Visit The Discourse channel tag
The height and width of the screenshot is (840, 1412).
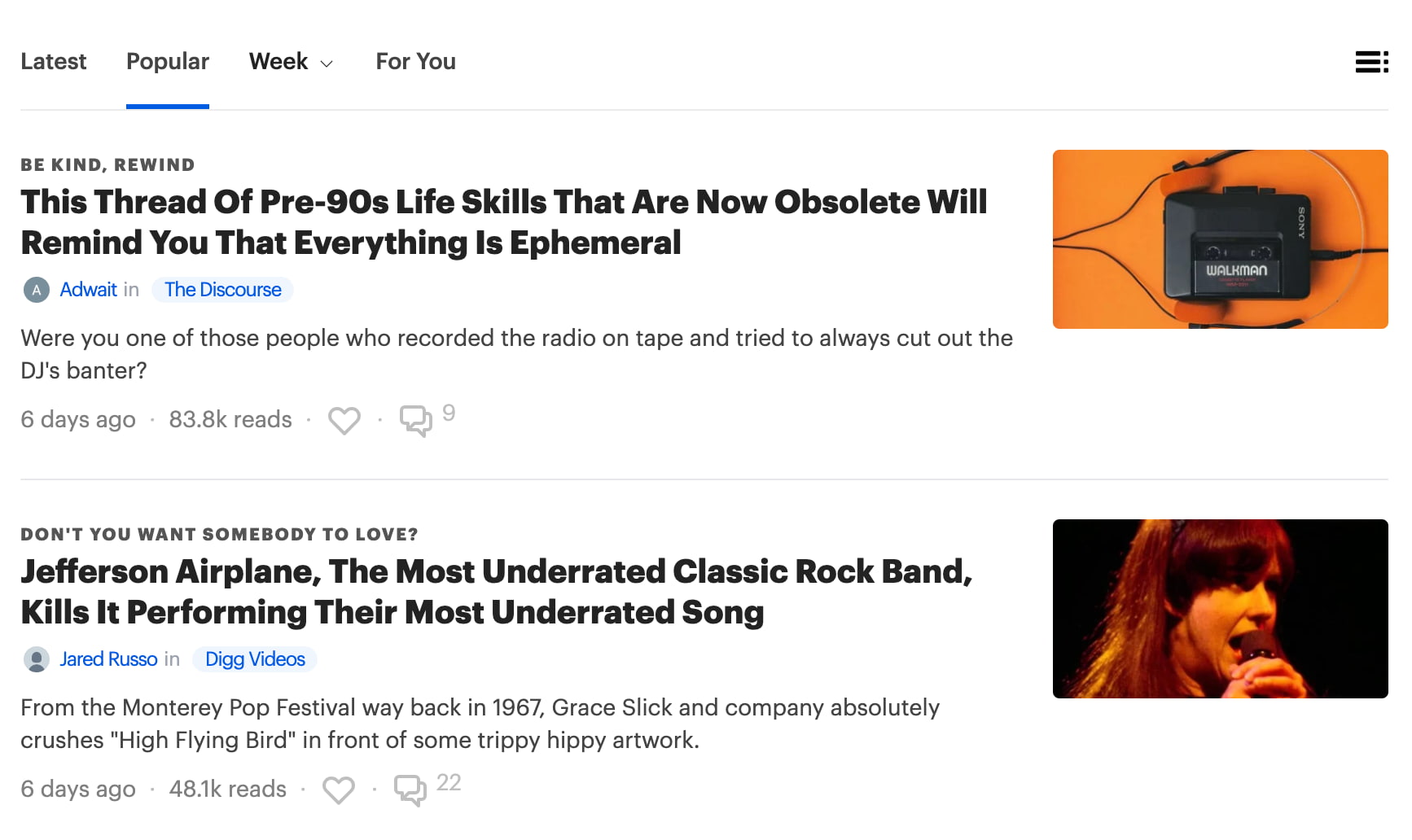[223, 290]
